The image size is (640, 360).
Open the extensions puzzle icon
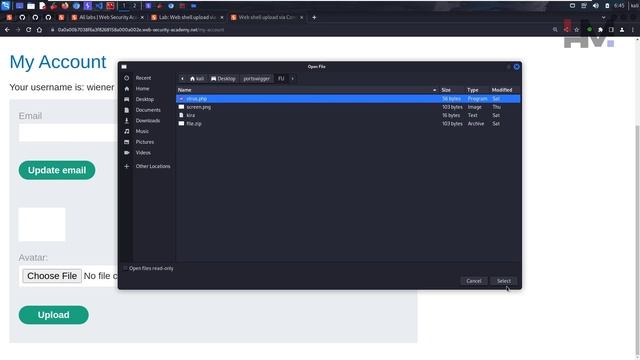tap(600, 30)
